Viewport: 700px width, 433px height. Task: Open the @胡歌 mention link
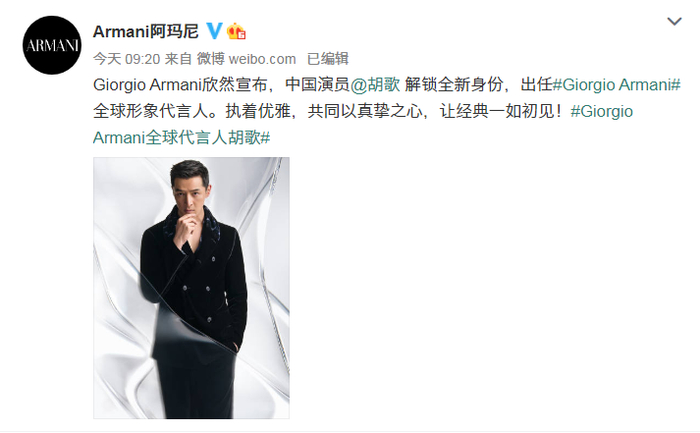(375, 85)
